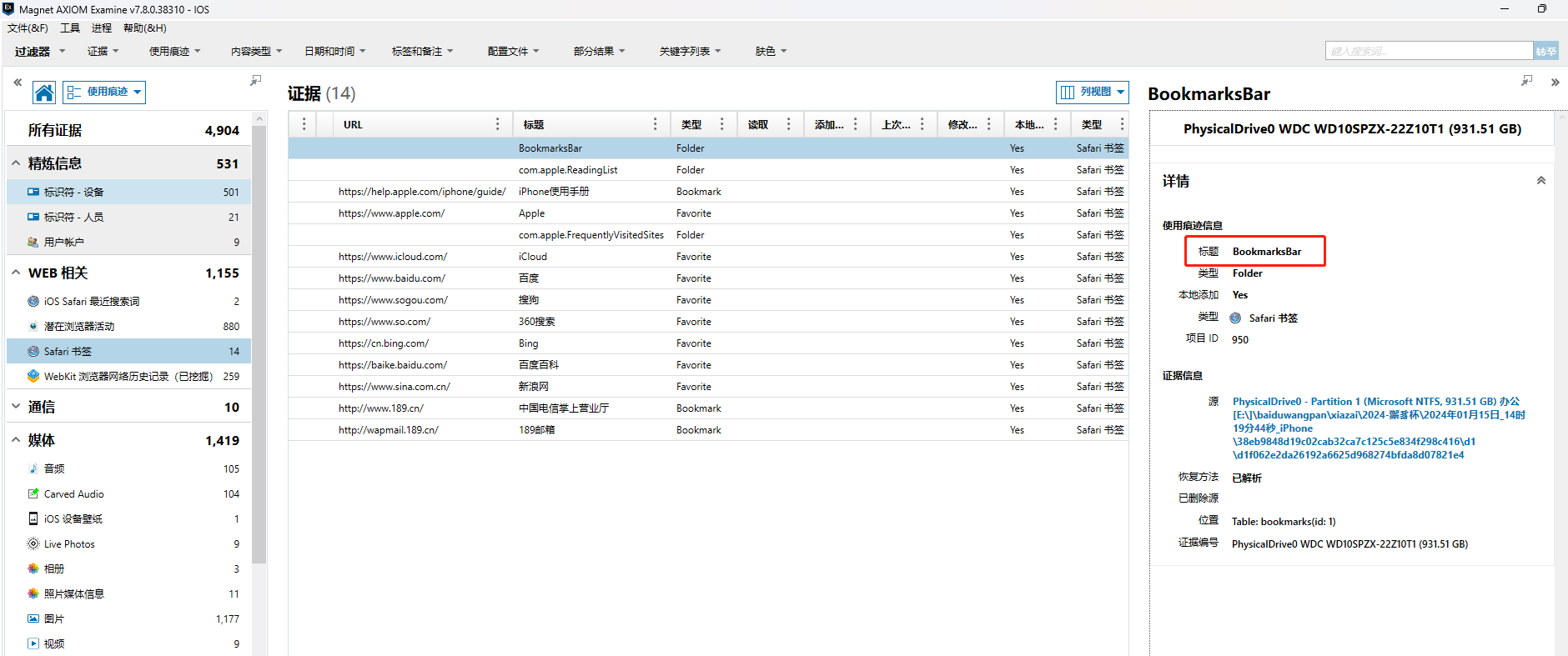Click the Safari 书签 compass icon in the sidebar
1568x656 pixels.
click(33, 351)
